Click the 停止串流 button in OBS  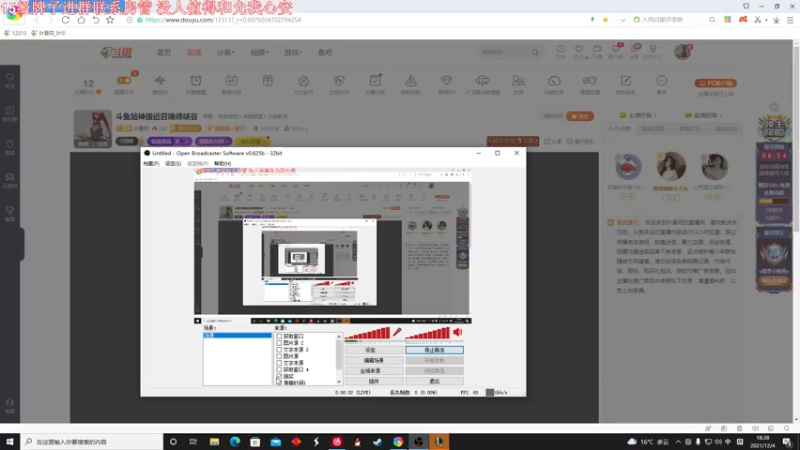tap(434, 350)
